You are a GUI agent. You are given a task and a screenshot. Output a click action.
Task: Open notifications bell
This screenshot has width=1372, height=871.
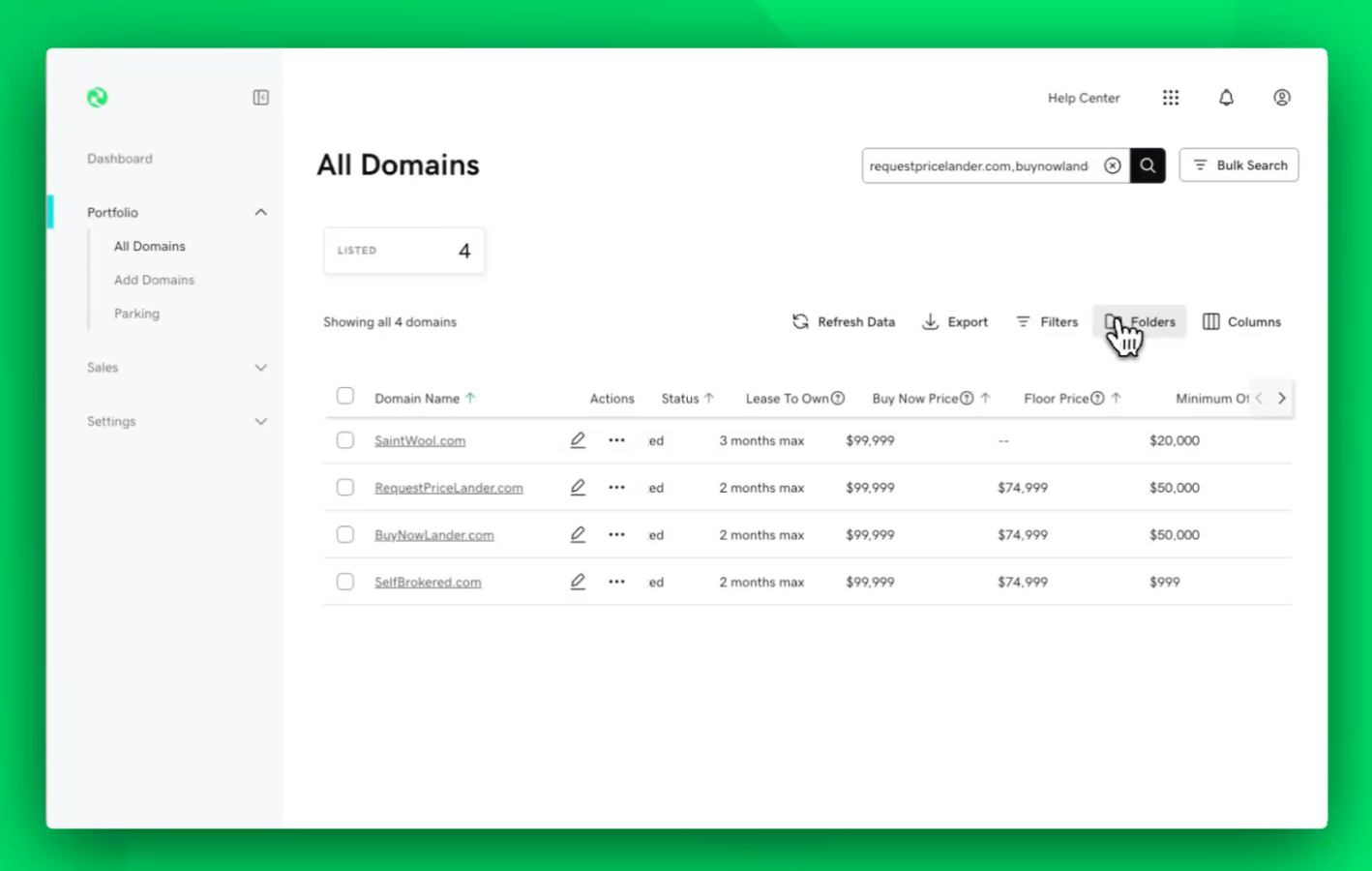point(1226,98)
